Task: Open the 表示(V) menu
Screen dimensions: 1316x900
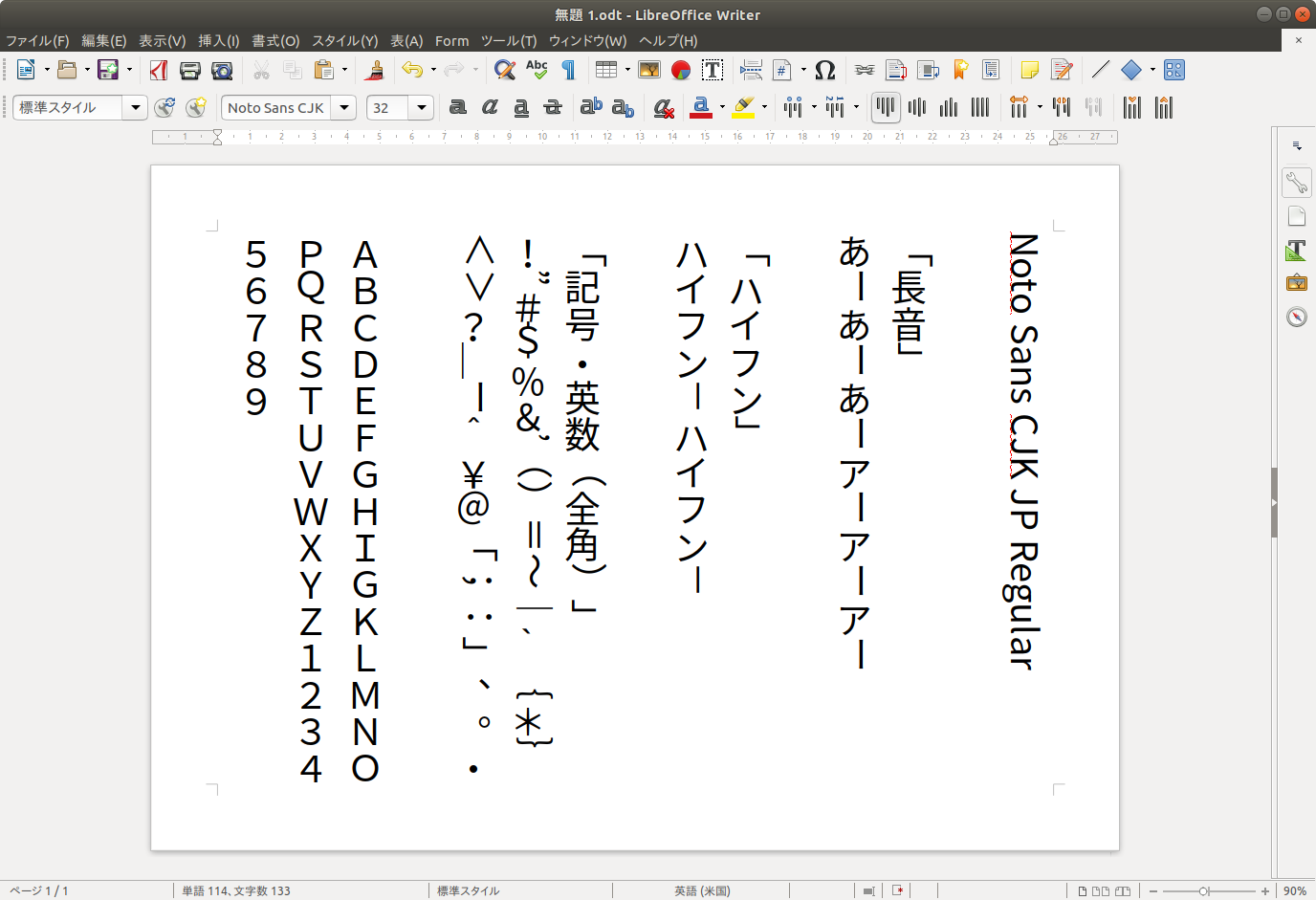Action: 163,41
